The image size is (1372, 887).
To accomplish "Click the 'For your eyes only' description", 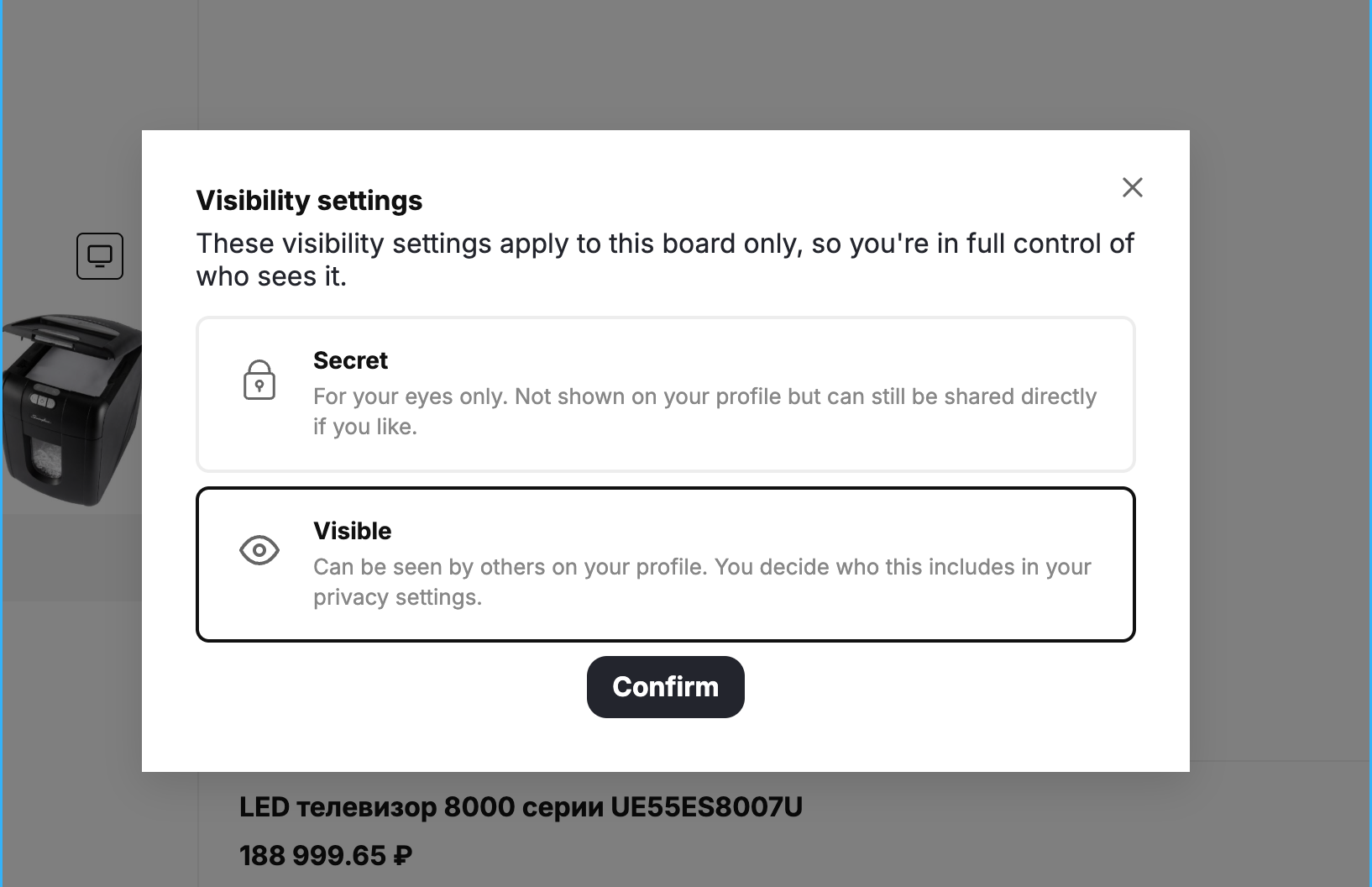I will click(x=704, y=412).
